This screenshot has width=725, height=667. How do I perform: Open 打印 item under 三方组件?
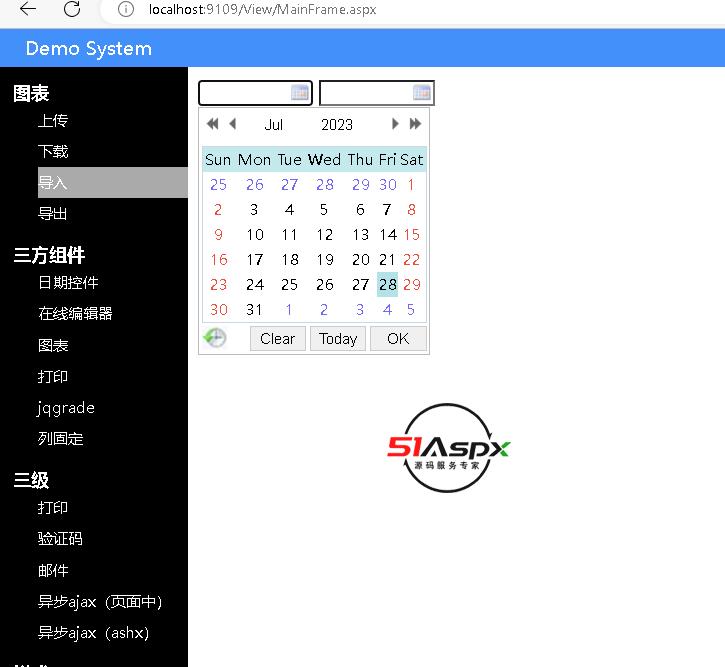tap(53, 376)
